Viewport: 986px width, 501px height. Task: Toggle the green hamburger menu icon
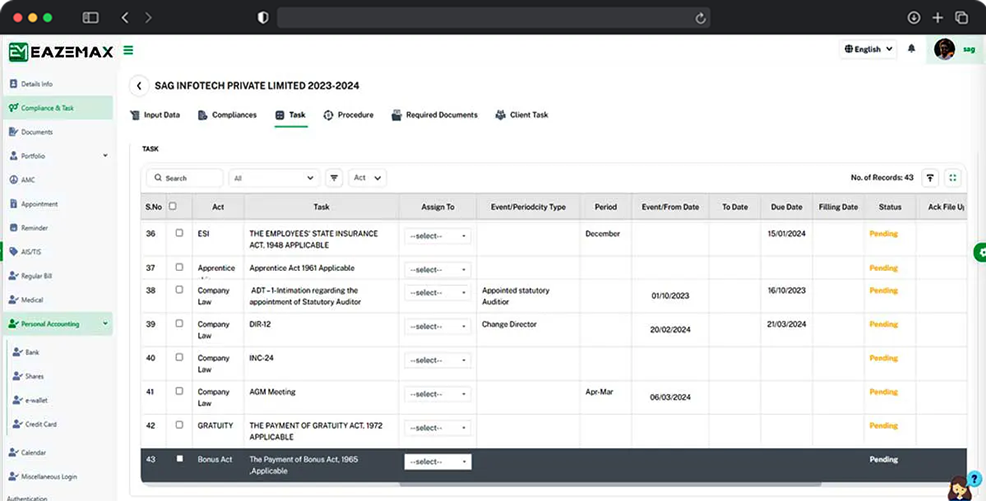pyautogui.click(x=128, y=50)
